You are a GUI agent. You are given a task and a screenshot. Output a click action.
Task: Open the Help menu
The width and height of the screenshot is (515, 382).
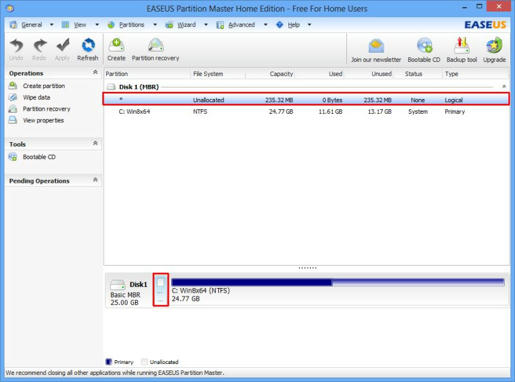[294, 25]
